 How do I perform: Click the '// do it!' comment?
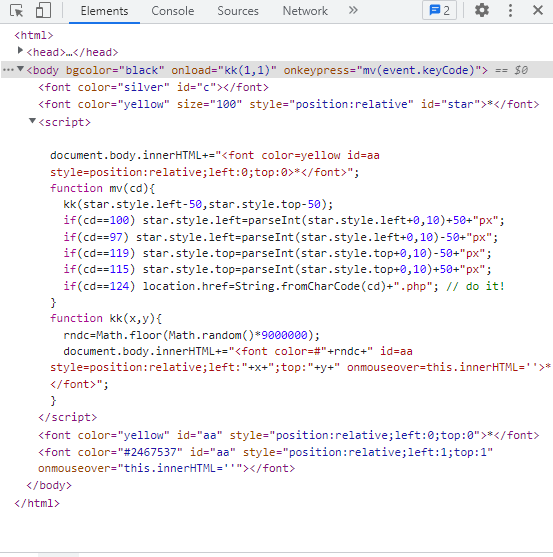(x=476, y=286)
